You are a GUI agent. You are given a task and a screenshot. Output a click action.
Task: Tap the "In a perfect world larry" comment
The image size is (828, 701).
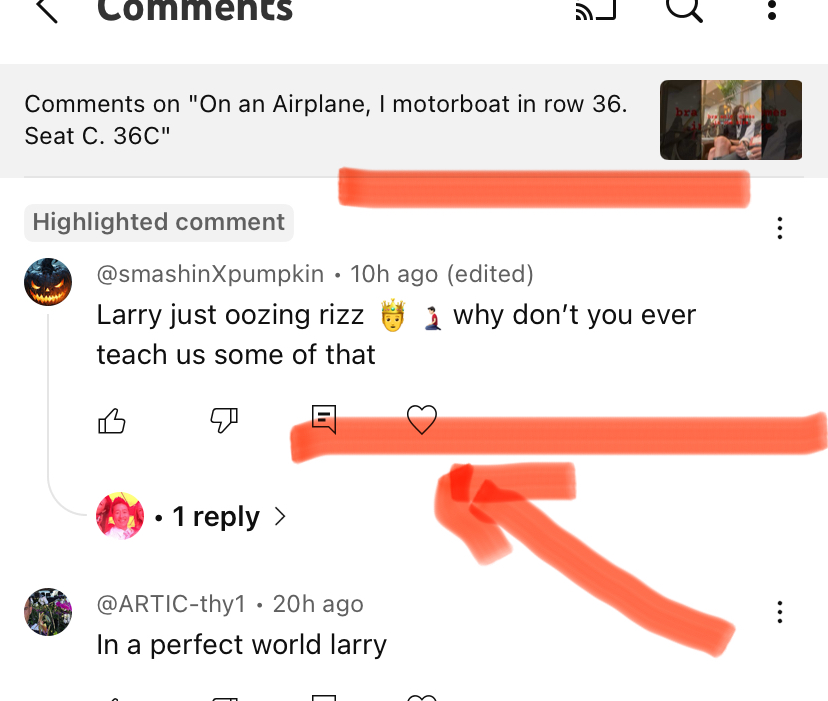[x=241, y=645]
